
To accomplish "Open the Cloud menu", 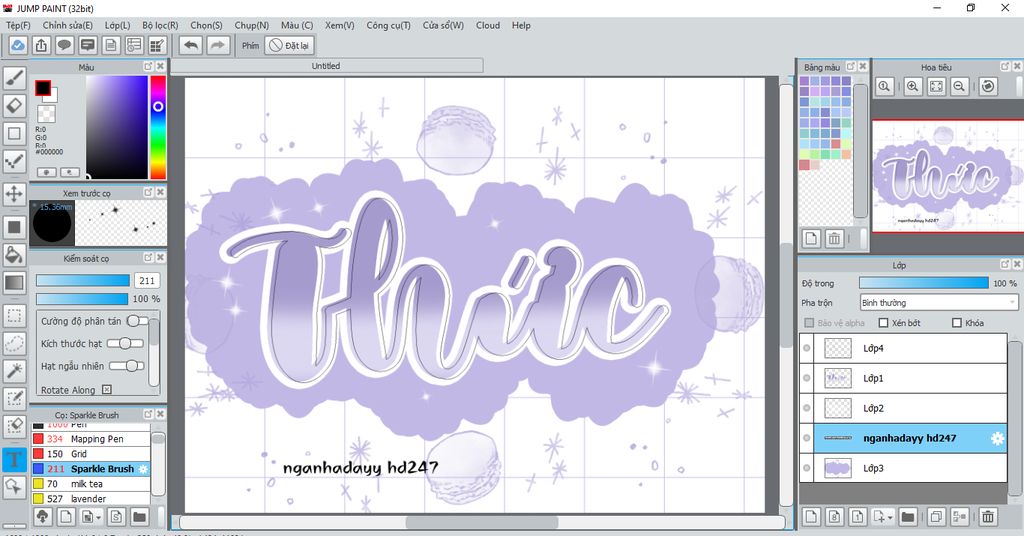I will pos(488,25).
